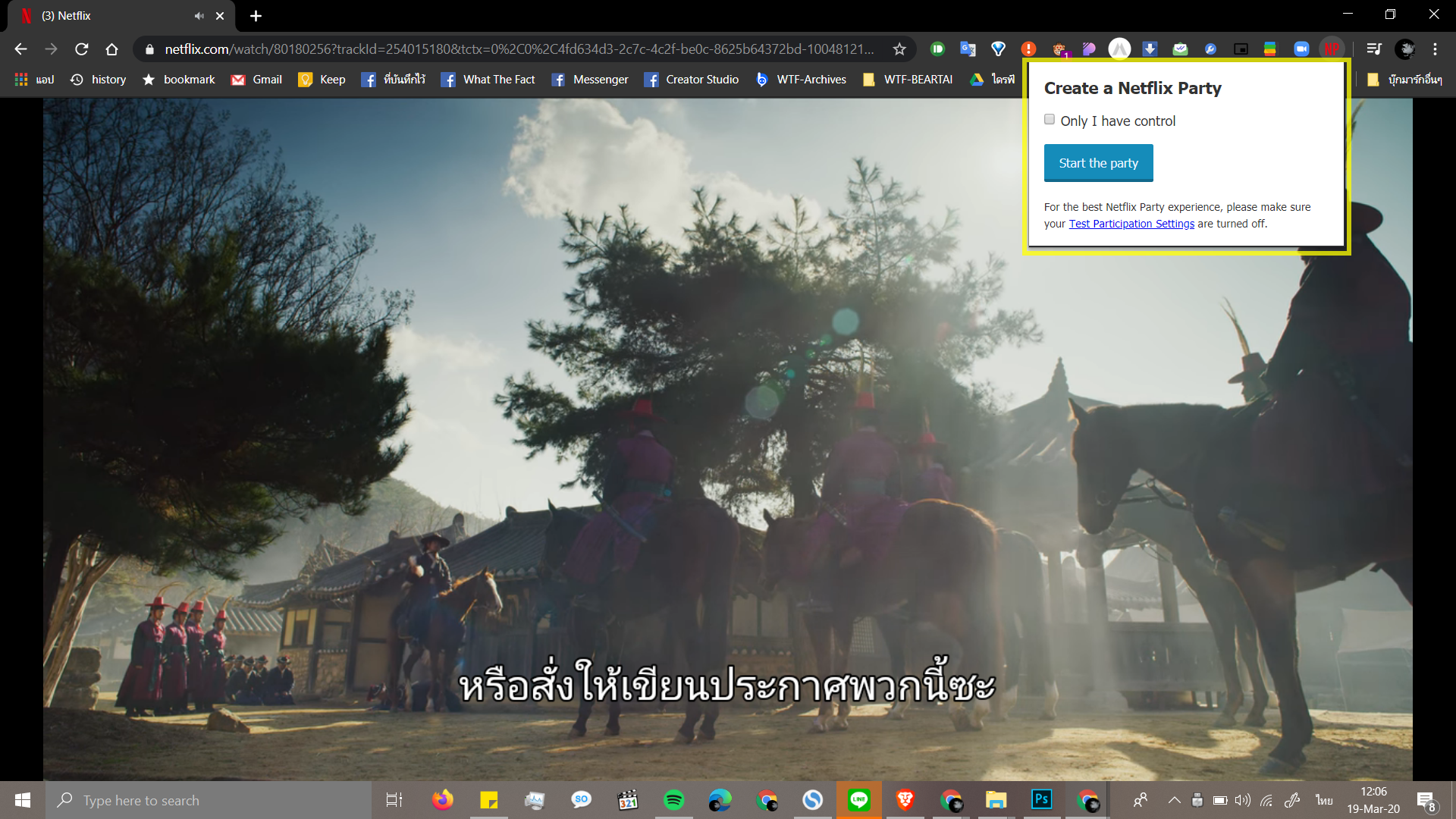Open File Explorer from the taskbar
The image size is (1456, 819).
pyautogui.click(x=996, y=800)
